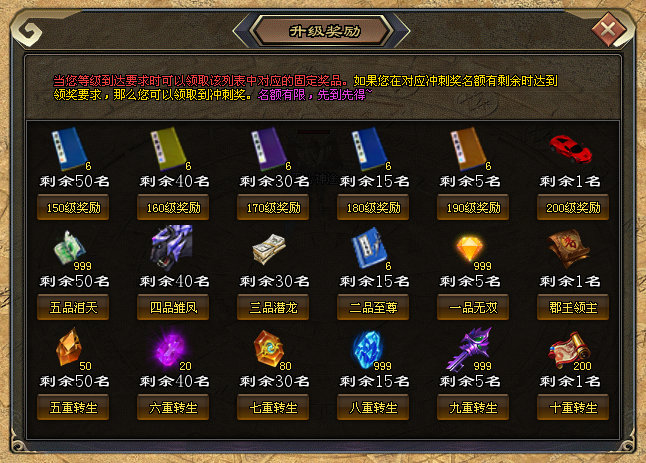Click the swirl emblem in corner
Screen dimensions: 646x463
click(x=27, y=32)
